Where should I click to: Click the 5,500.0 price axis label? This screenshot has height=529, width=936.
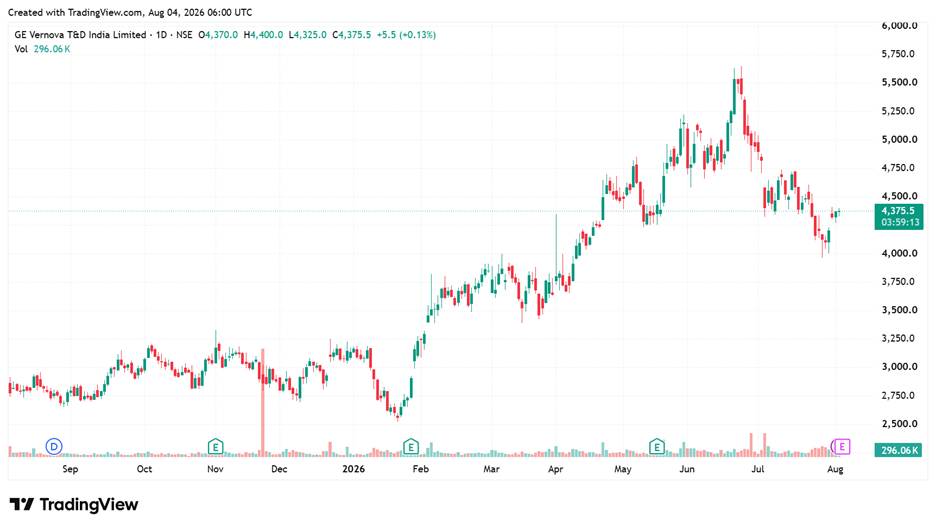point(899,82)
